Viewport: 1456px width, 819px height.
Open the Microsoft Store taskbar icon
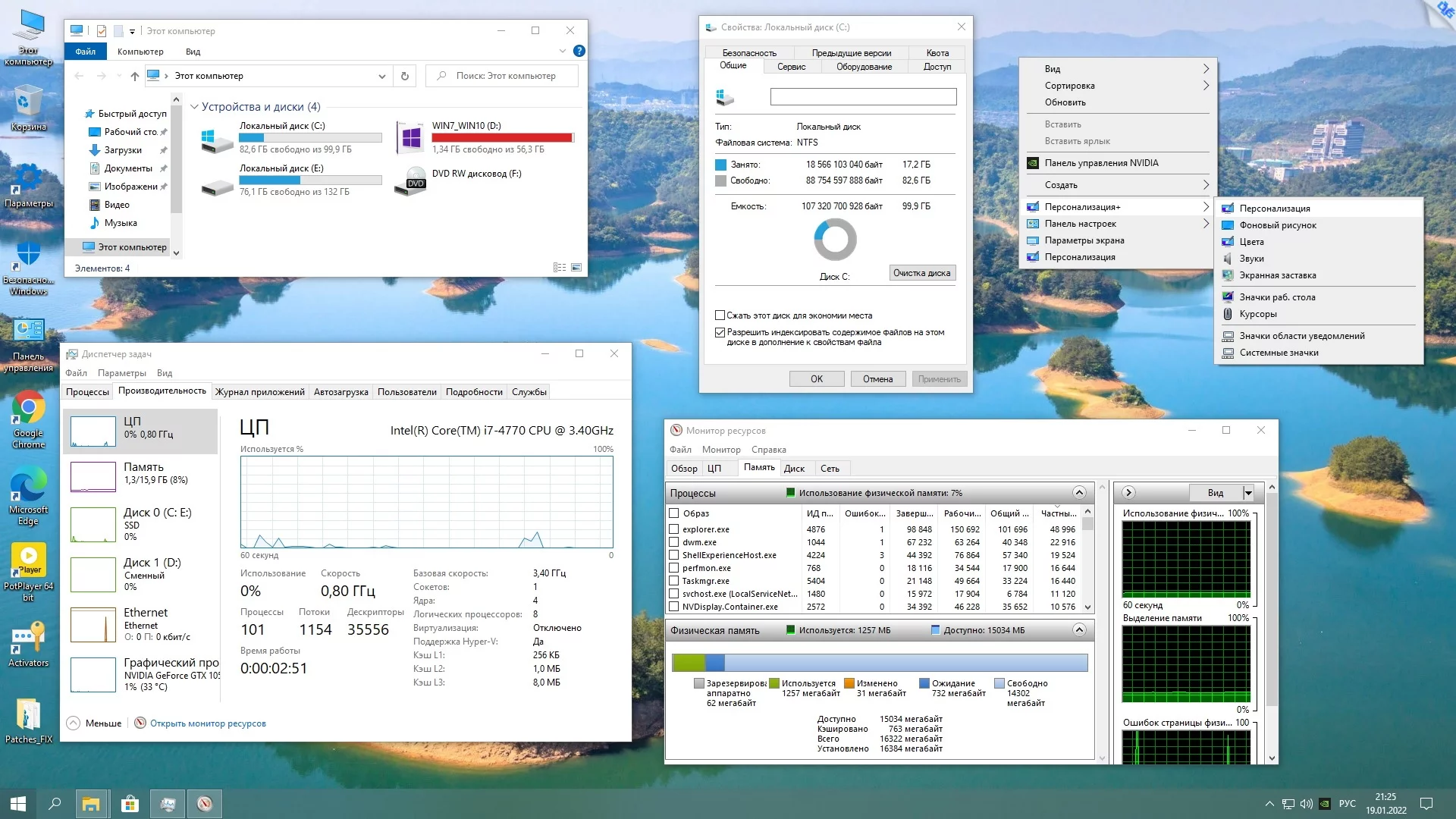130,804
